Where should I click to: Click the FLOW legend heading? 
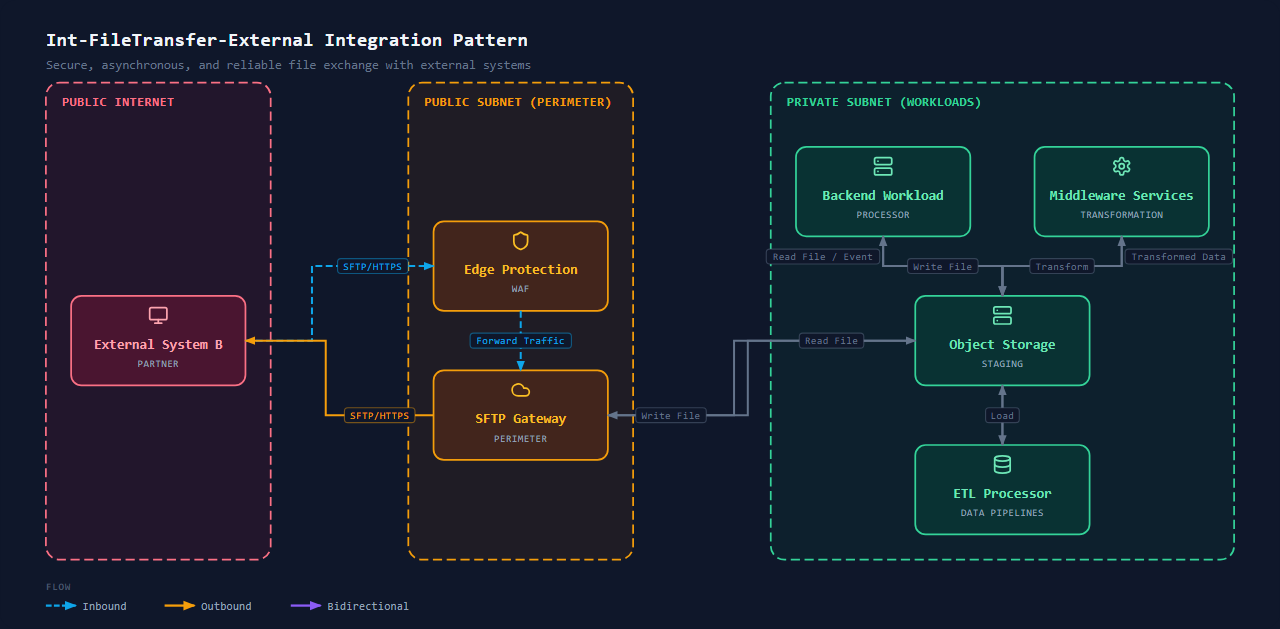pyautogui.click(x=58, y=587)
